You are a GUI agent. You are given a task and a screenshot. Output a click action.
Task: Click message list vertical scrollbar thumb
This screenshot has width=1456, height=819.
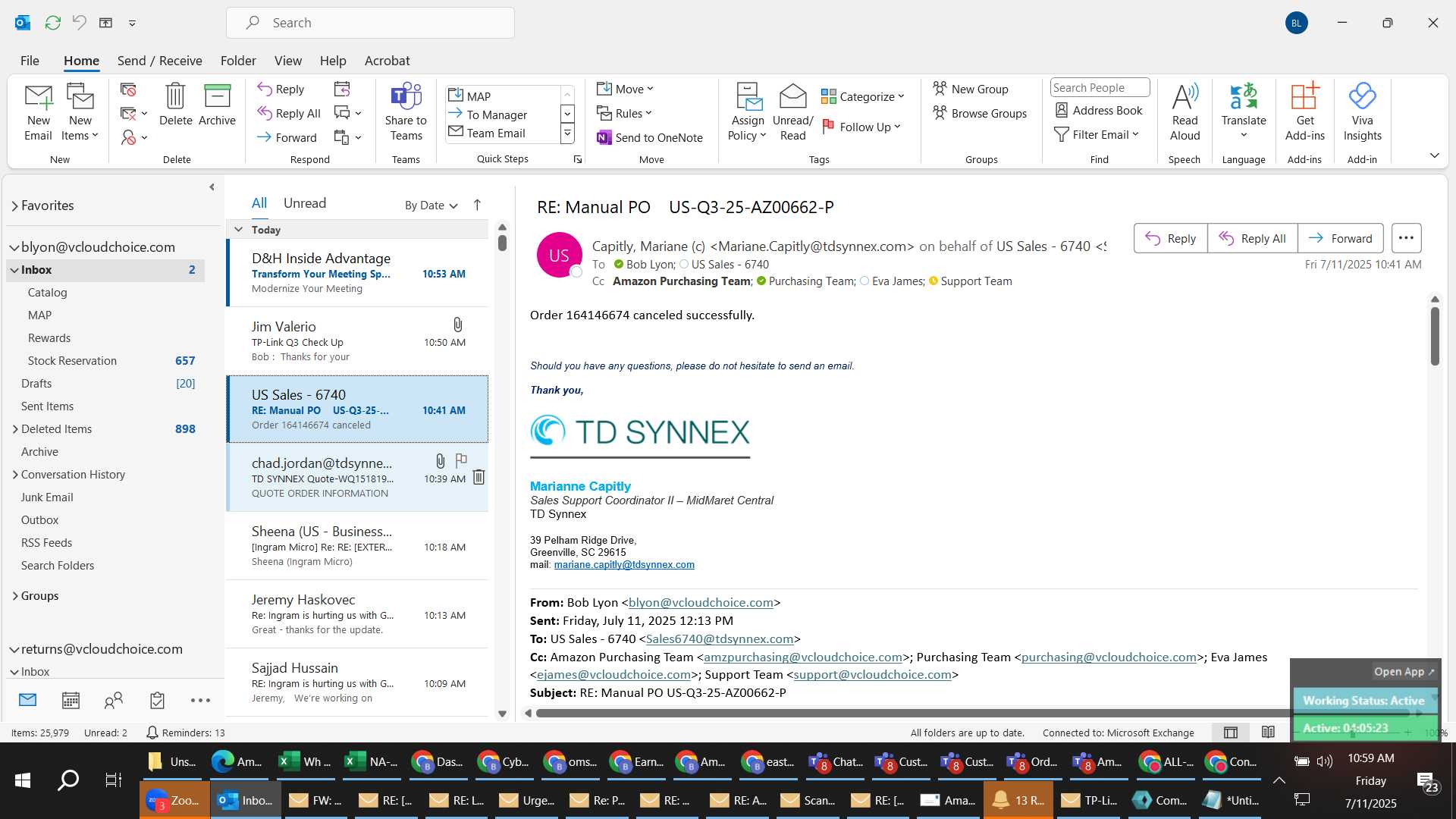pos(502,243)
